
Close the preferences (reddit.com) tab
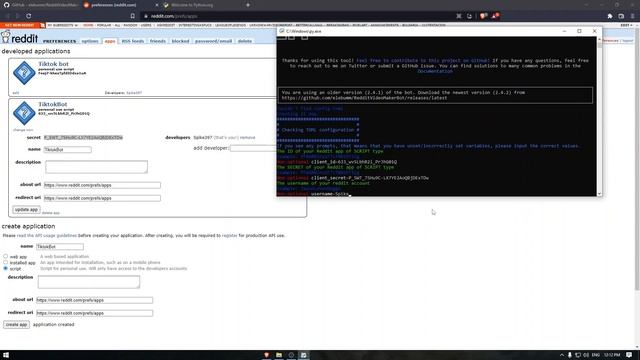coord(157,5)
